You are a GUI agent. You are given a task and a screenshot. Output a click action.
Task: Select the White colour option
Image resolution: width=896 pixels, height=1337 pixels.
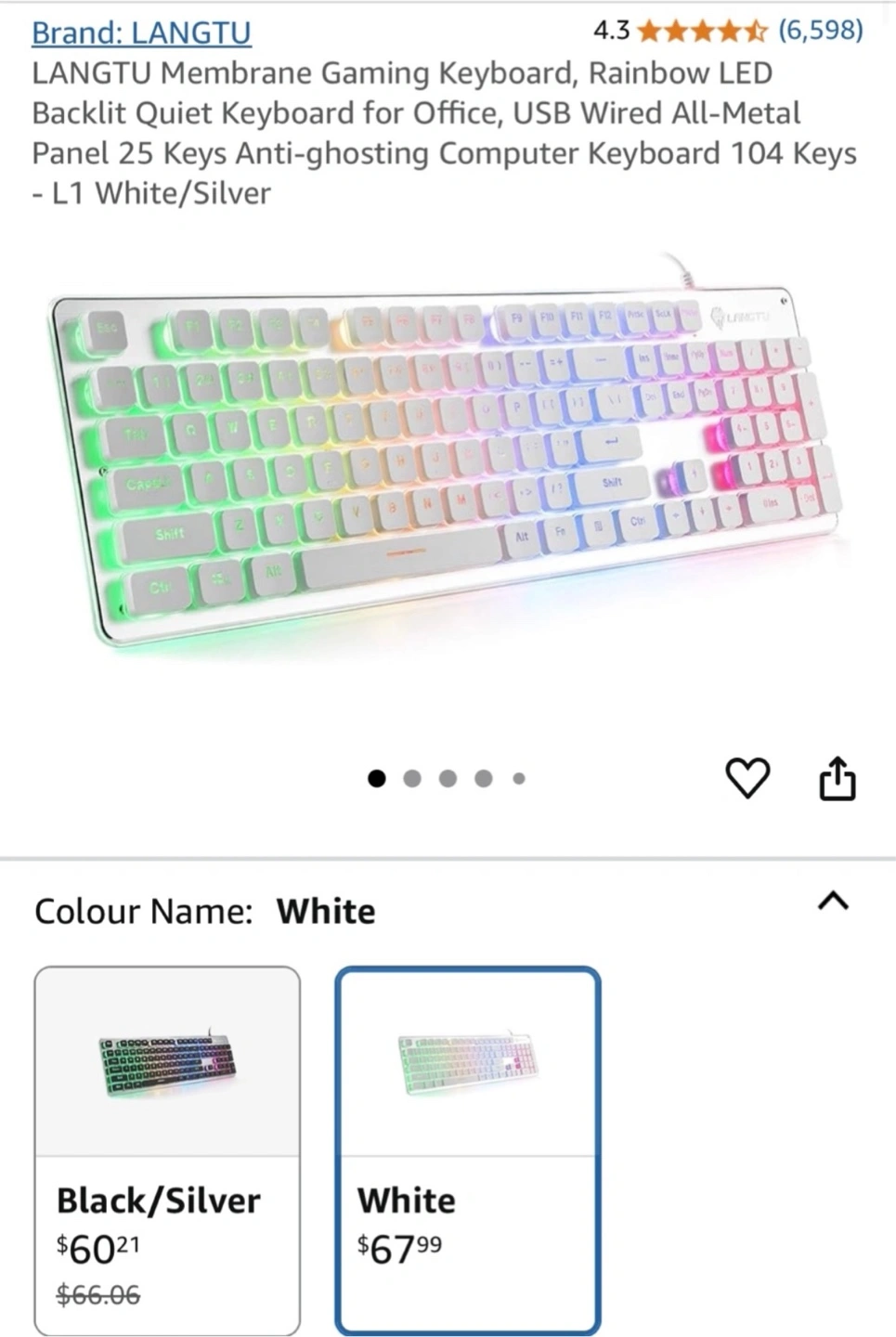click(468, 1151)
